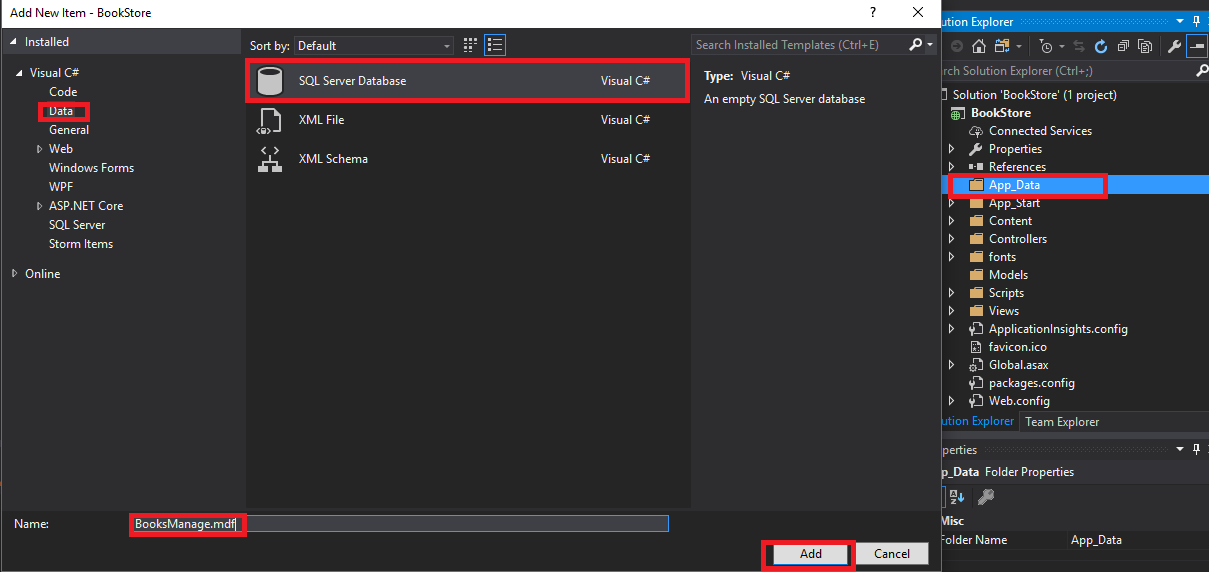Select the Storm Items category

coord(81,244)
